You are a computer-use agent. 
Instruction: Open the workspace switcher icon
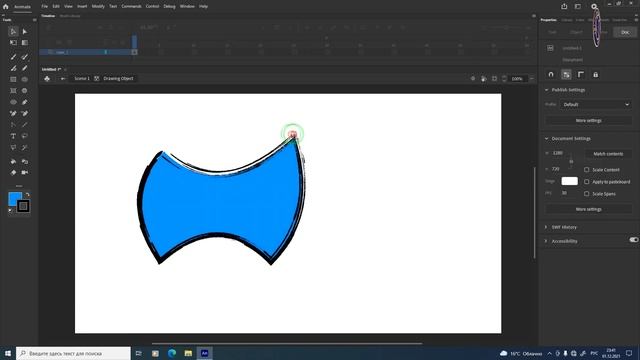[578, 6]
